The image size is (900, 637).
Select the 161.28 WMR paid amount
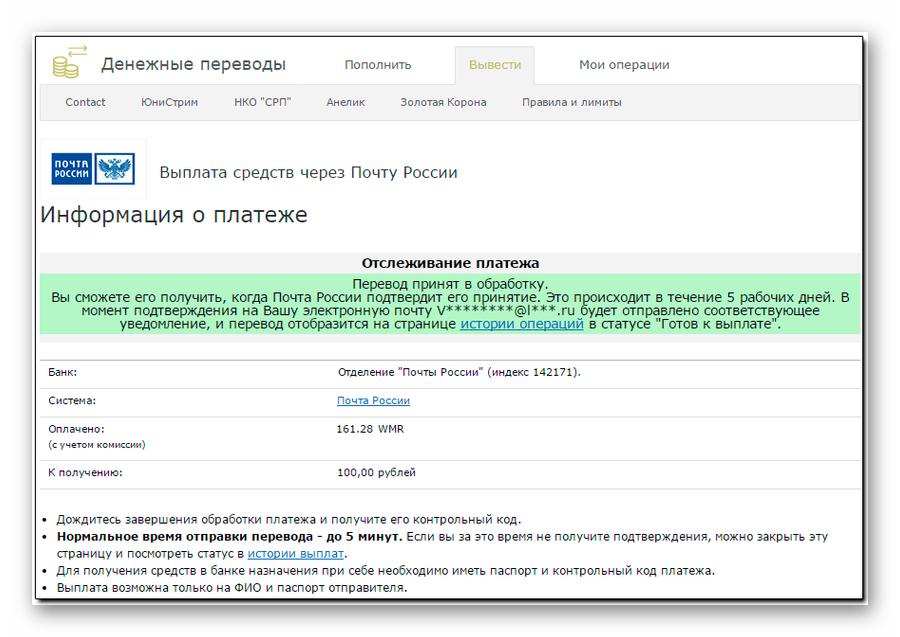pyautogui.click(x=370, y=429)
